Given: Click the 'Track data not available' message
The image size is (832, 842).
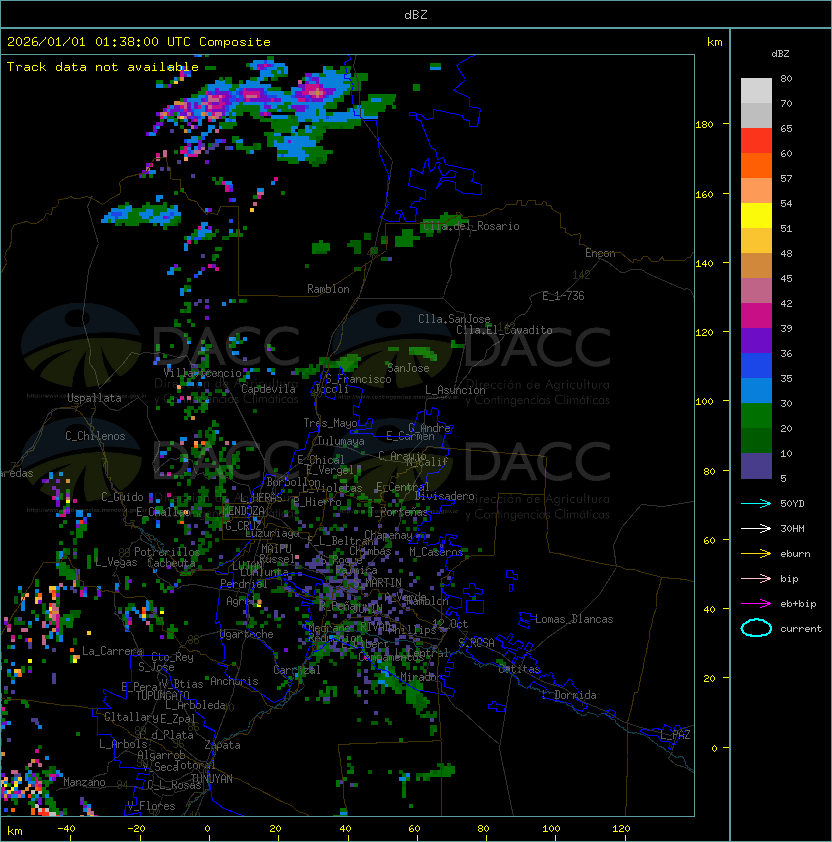Looking at the screenshot, I should [x=103, y=67].
